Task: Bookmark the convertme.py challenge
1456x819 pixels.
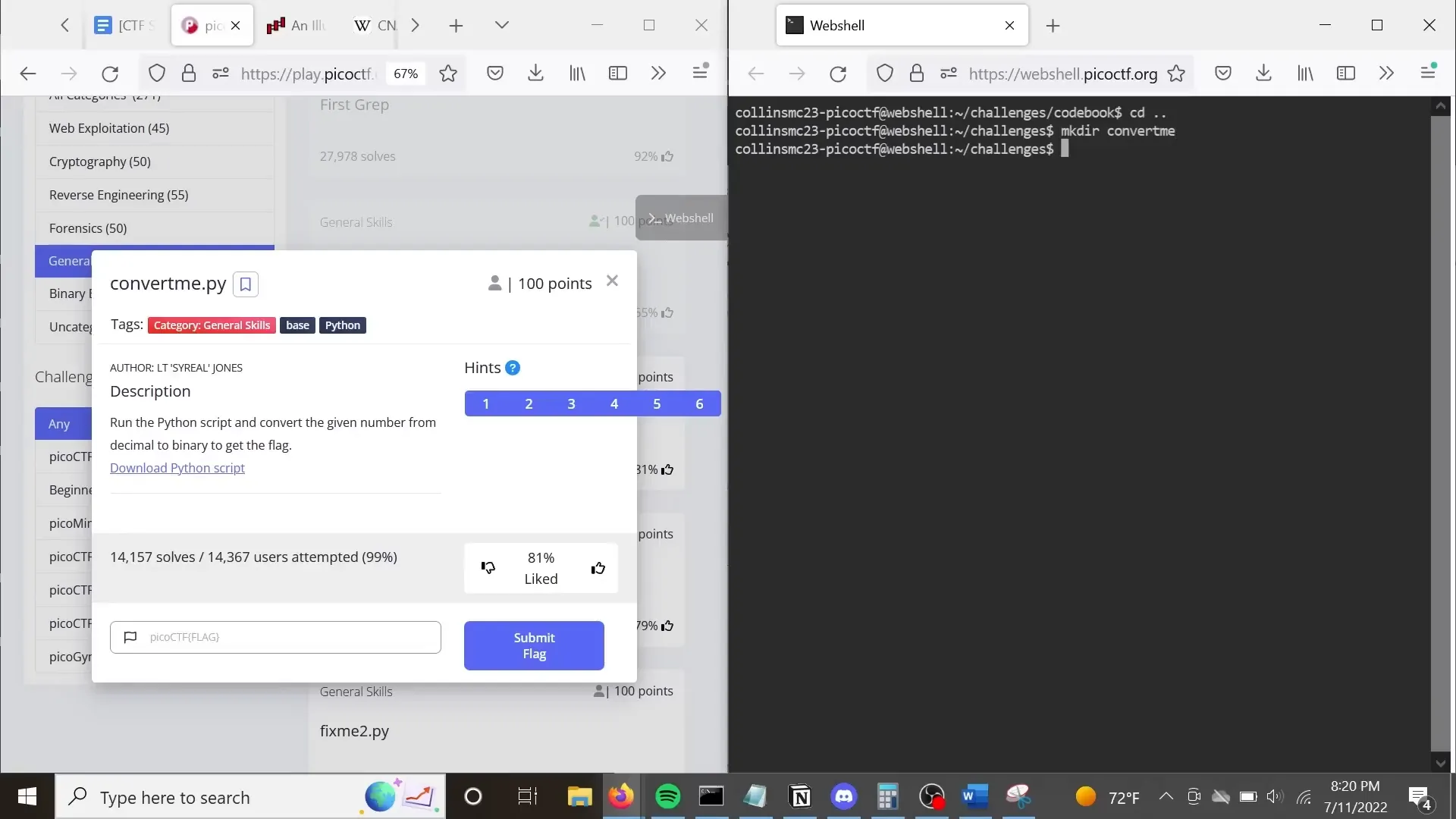Action: (x=245, y=284)
